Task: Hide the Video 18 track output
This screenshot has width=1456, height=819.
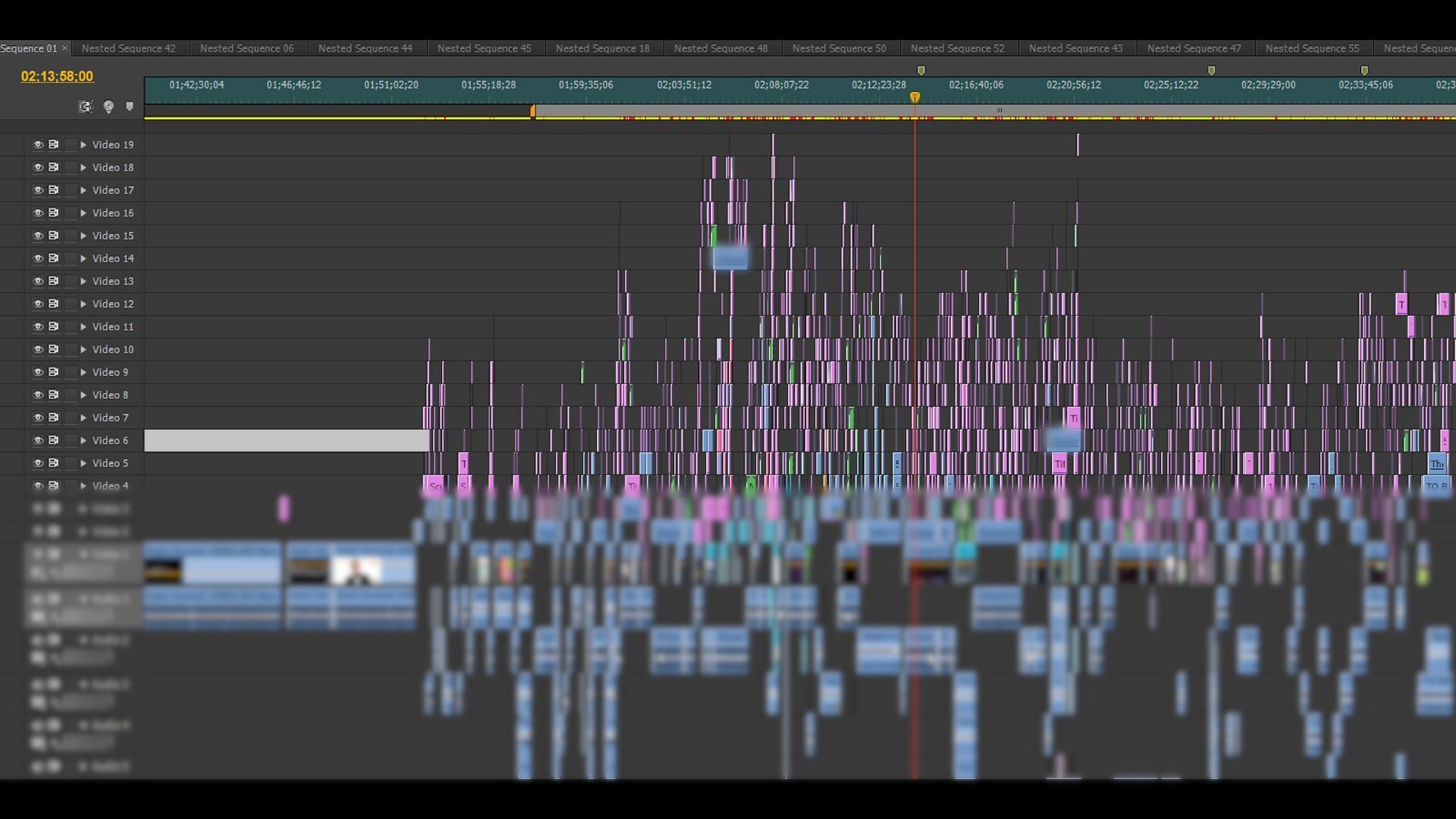Action: click(38, 167)
